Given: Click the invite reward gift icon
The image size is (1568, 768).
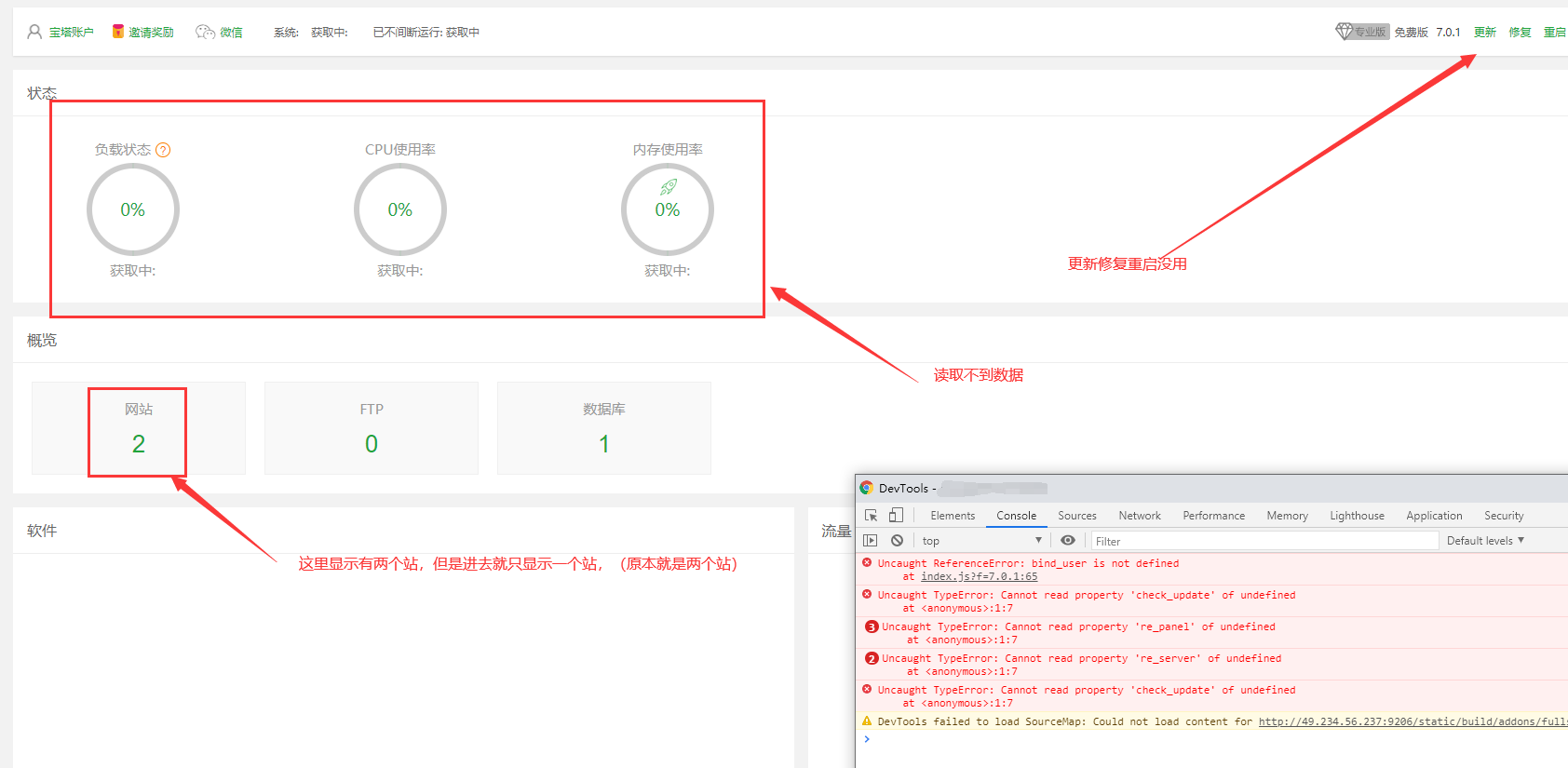Looking at the screenshot, I should pyautogui.click(x=118, y=32).
